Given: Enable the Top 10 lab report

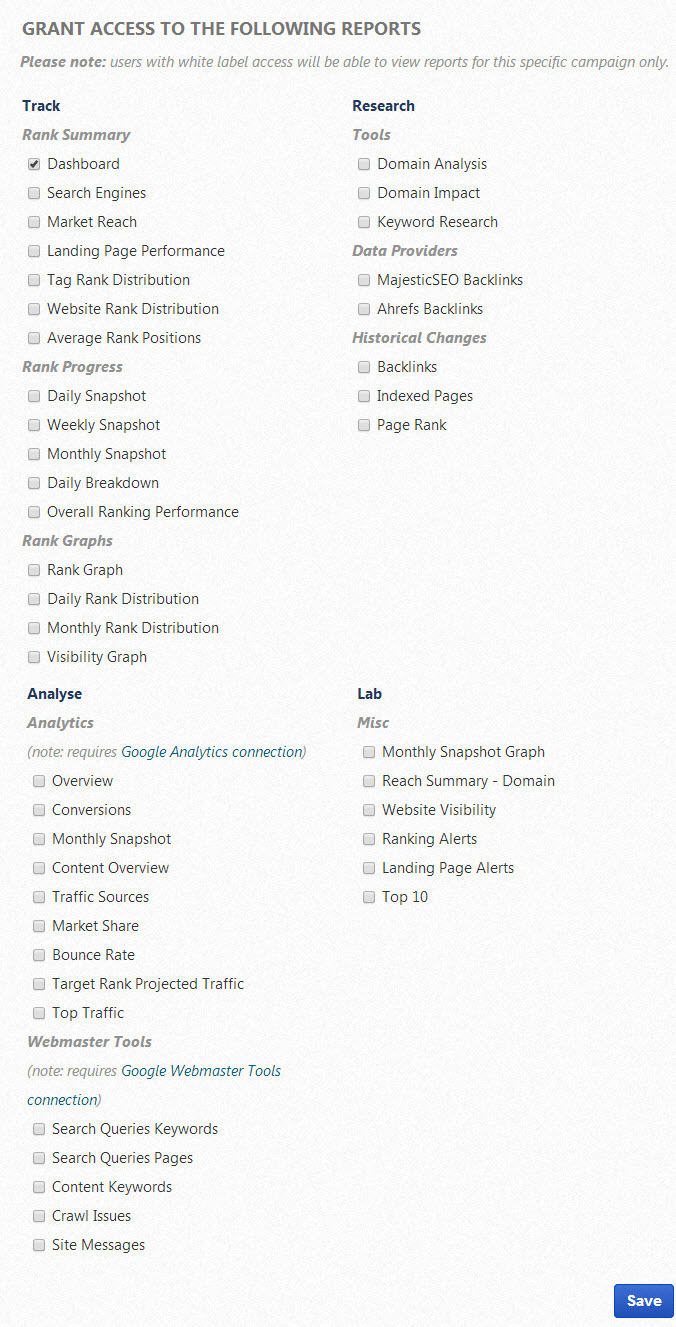Looking at the screenshot, I should 369,897.
